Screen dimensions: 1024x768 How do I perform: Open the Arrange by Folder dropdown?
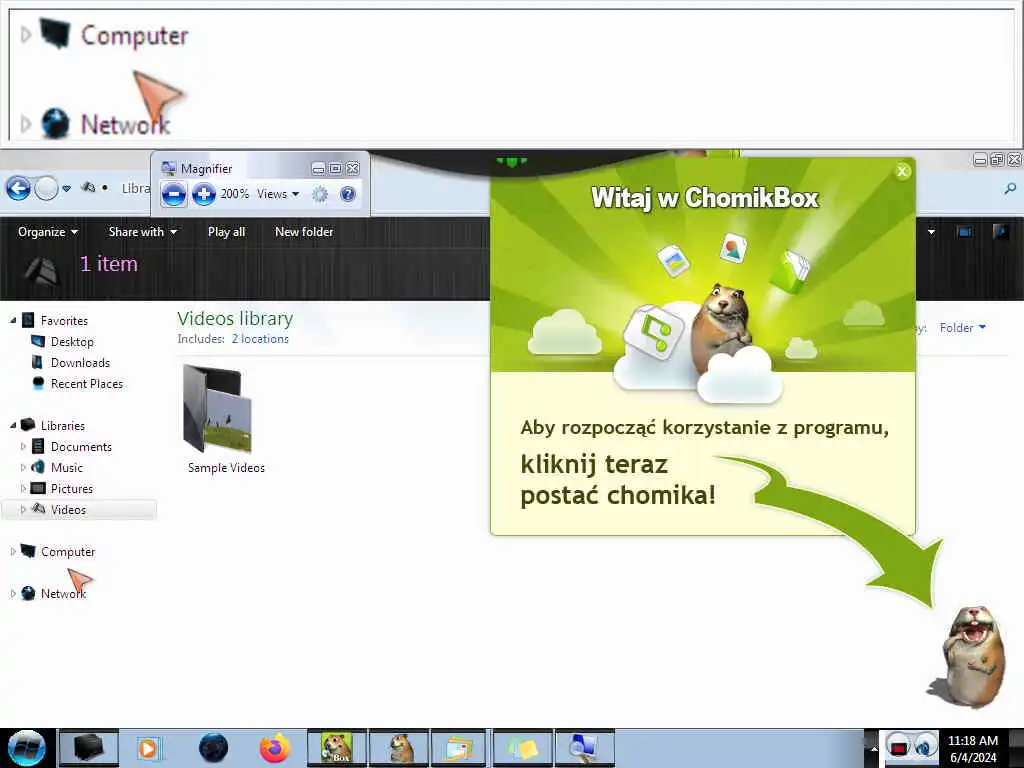click(x=963, y=328)
